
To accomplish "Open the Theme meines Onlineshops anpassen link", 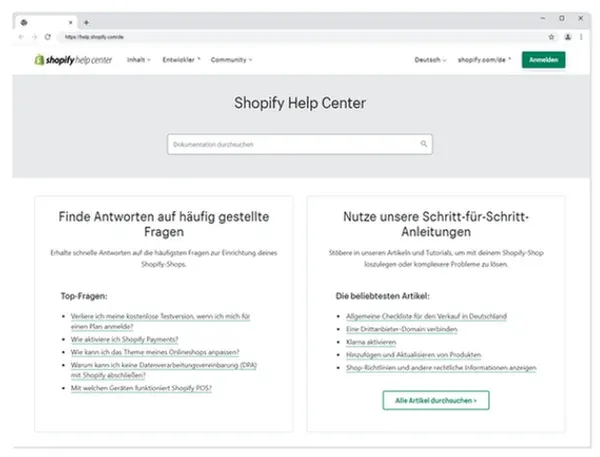I will pos(155,352).
